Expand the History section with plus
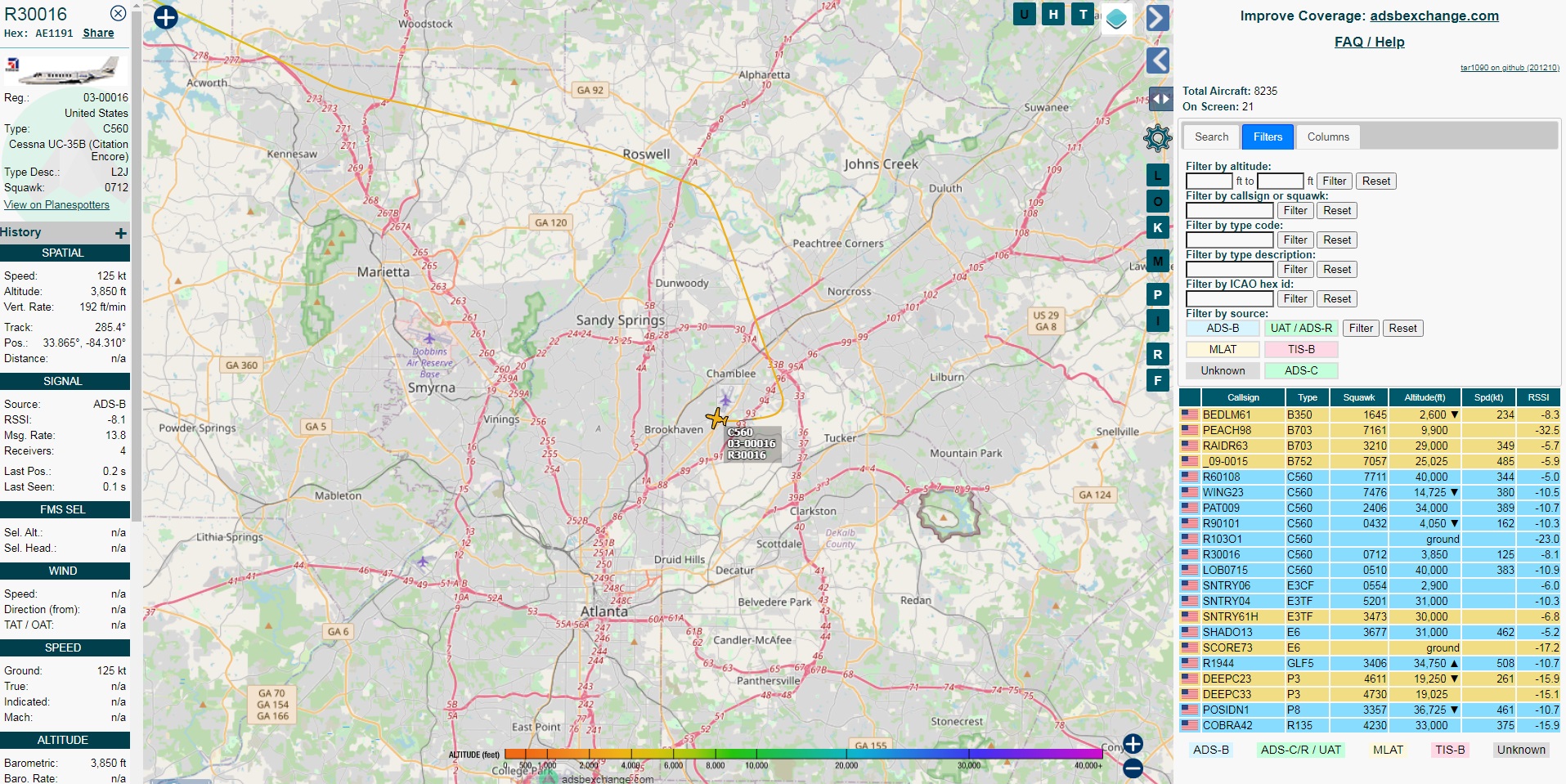1566x784 pixels. [121, 233]
